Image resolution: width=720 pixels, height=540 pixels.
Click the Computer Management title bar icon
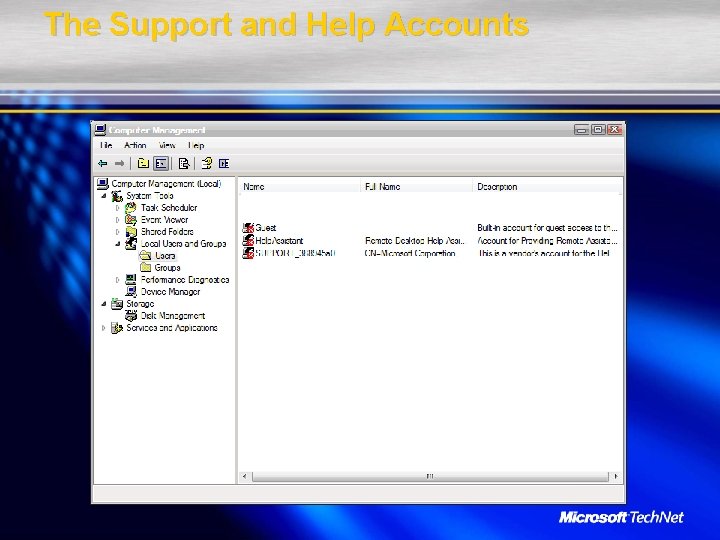100,130
